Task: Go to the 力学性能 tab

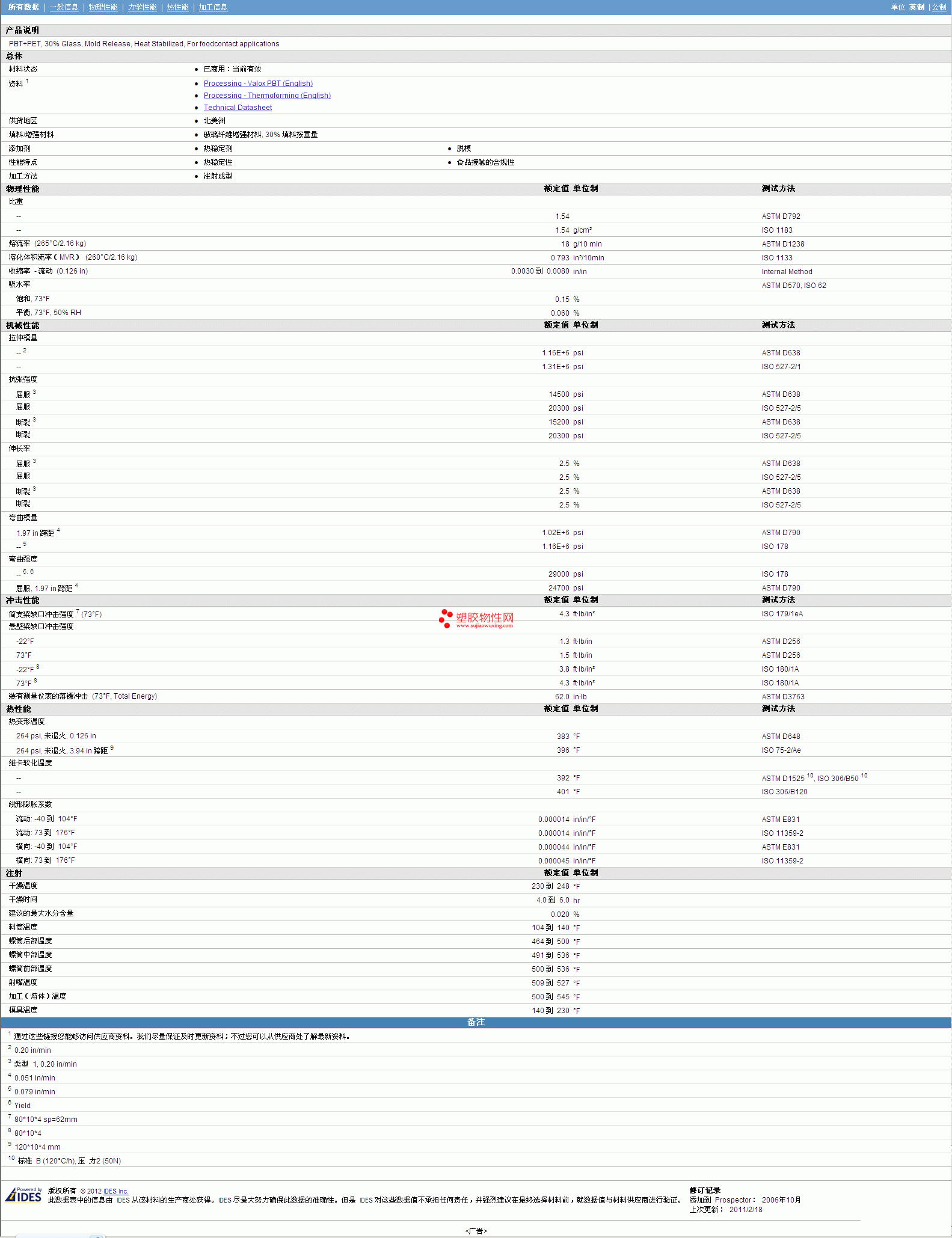Action: point(142,7)
